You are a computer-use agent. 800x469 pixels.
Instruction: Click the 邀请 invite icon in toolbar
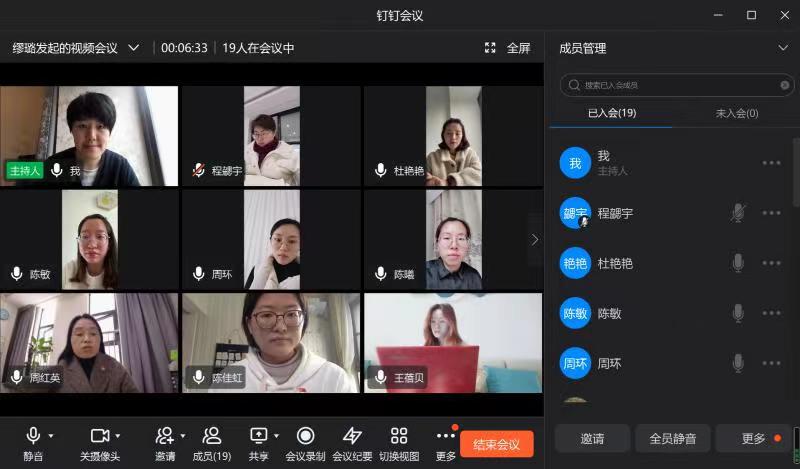(x=165, y=436)
